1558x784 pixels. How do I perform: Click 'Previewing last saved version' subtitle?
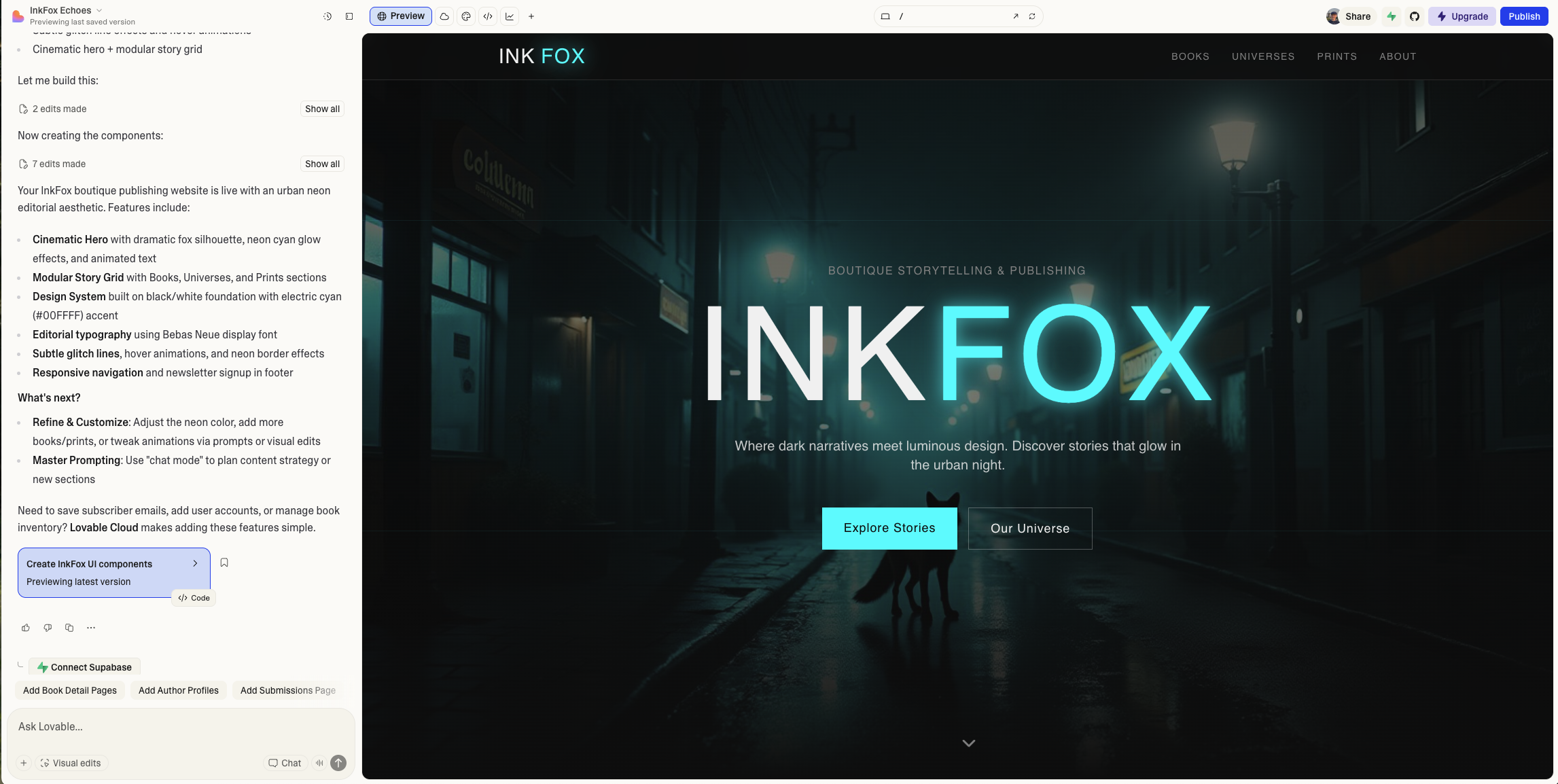point(82,22)
